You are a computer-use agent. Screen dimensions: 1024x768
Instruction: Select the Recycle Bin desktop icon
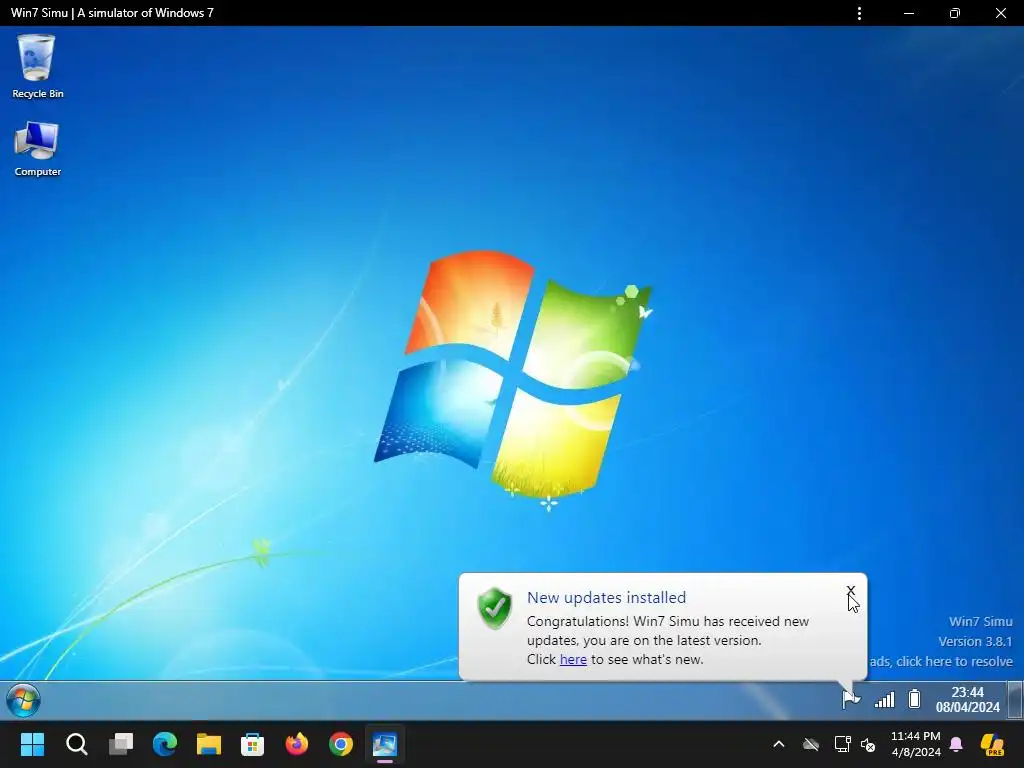(x=37, y=66)
